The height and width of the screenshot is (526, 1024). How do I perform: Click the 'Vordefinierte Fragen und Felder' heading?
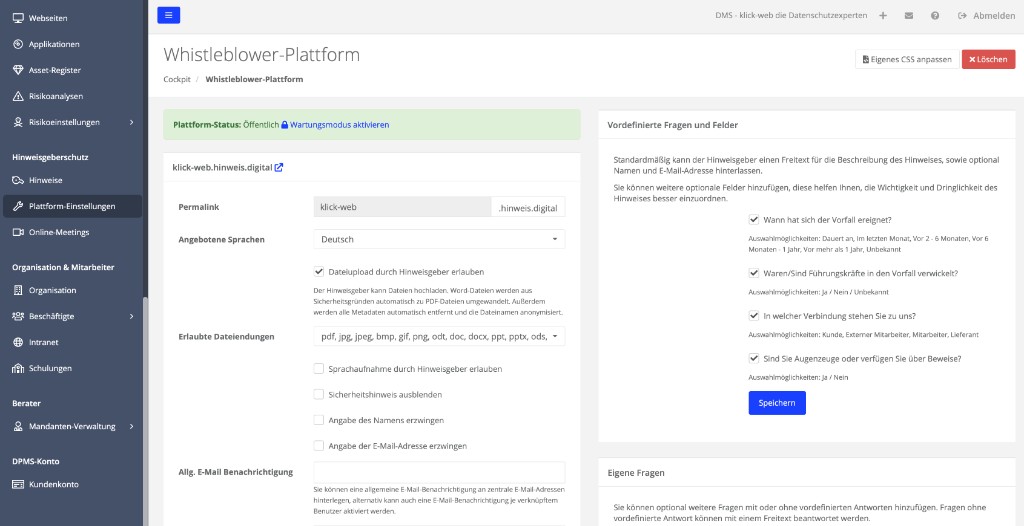pos(673,125)
